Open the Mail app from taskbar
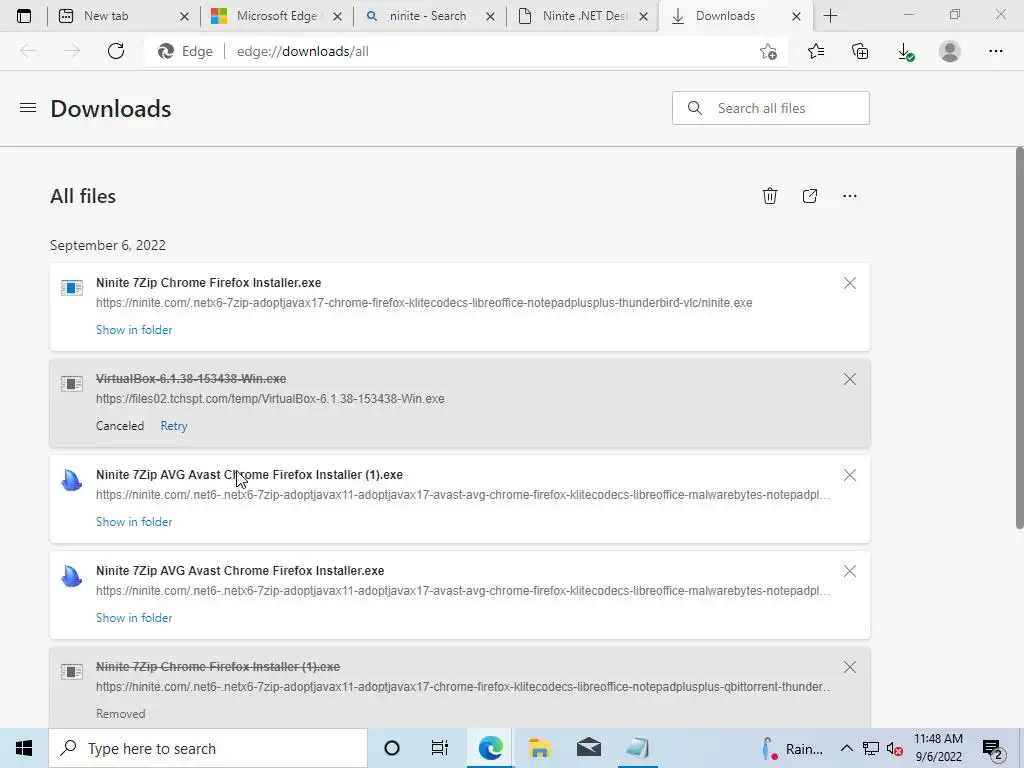 point(588,748)
